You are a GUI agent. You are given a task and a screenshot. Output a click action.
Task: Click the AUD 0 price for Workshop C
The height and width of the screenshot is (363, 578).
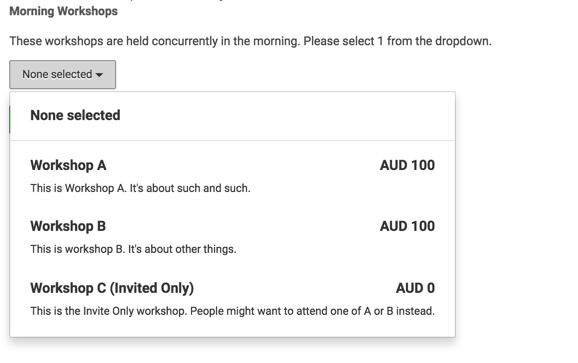tap(415, 288)
